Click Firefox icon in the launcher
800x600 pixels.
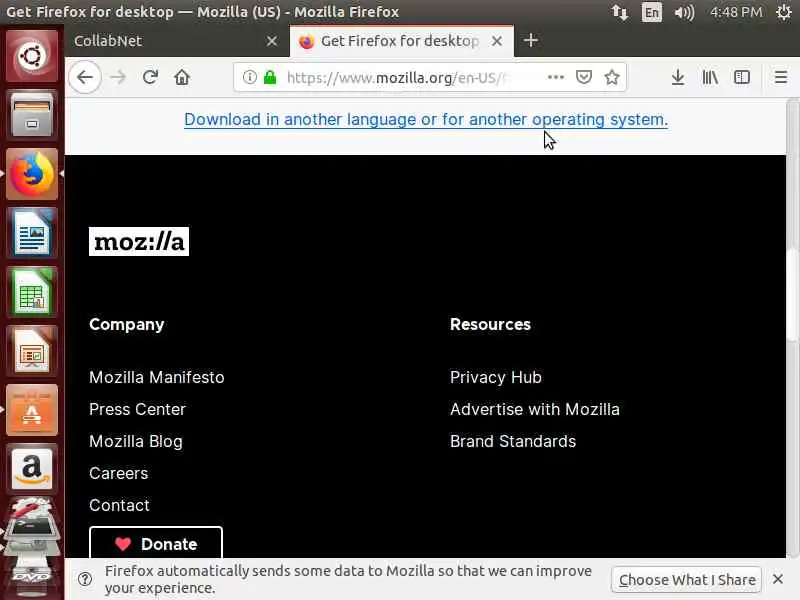[32, 174]
